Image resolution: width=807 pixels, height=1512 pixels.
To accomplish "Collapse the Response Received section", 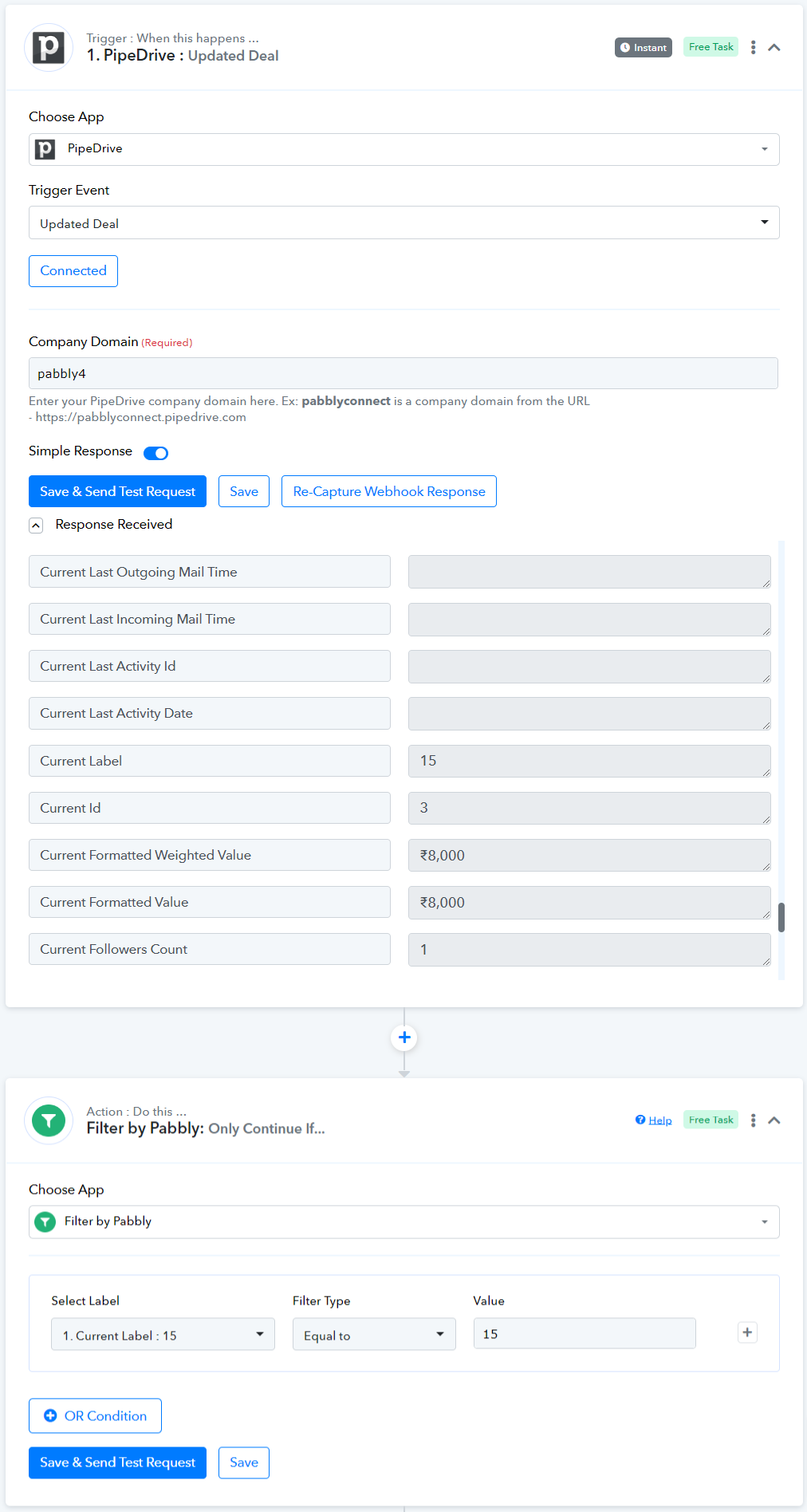I will click(36, 526).
